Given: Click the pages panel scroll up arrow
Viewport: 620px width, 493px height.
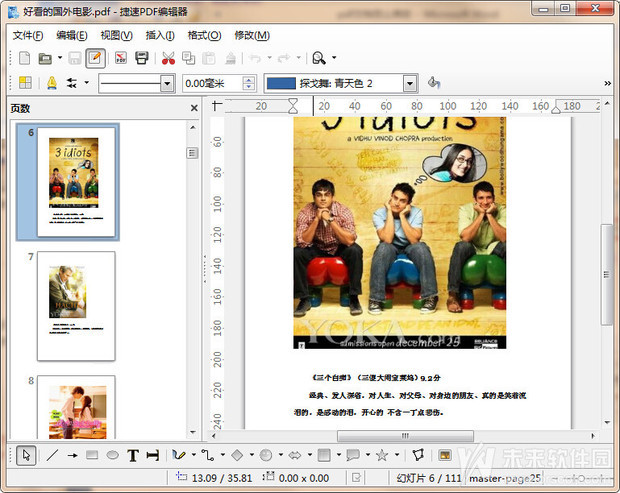Looking at the screenshot, I should pos(193,128).
